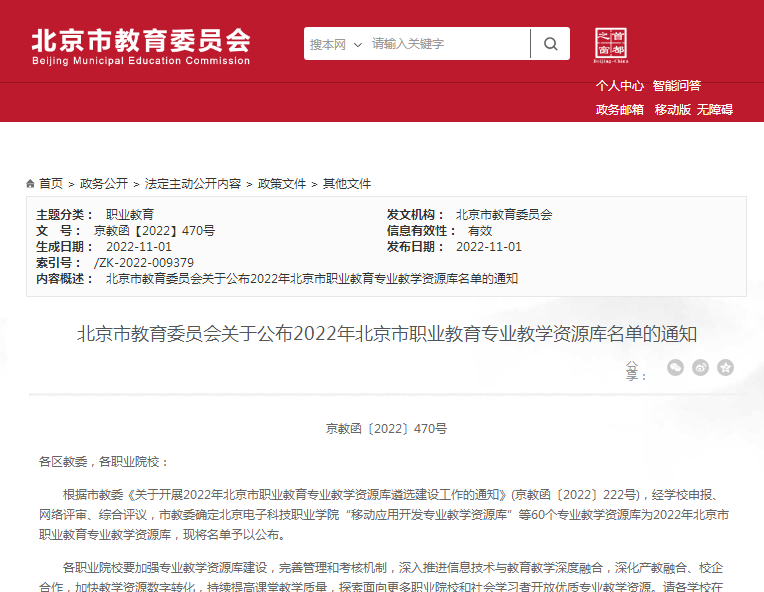Screen dimensions: 764x592
Task: Share article to QQ Zone
Action: 726,367
